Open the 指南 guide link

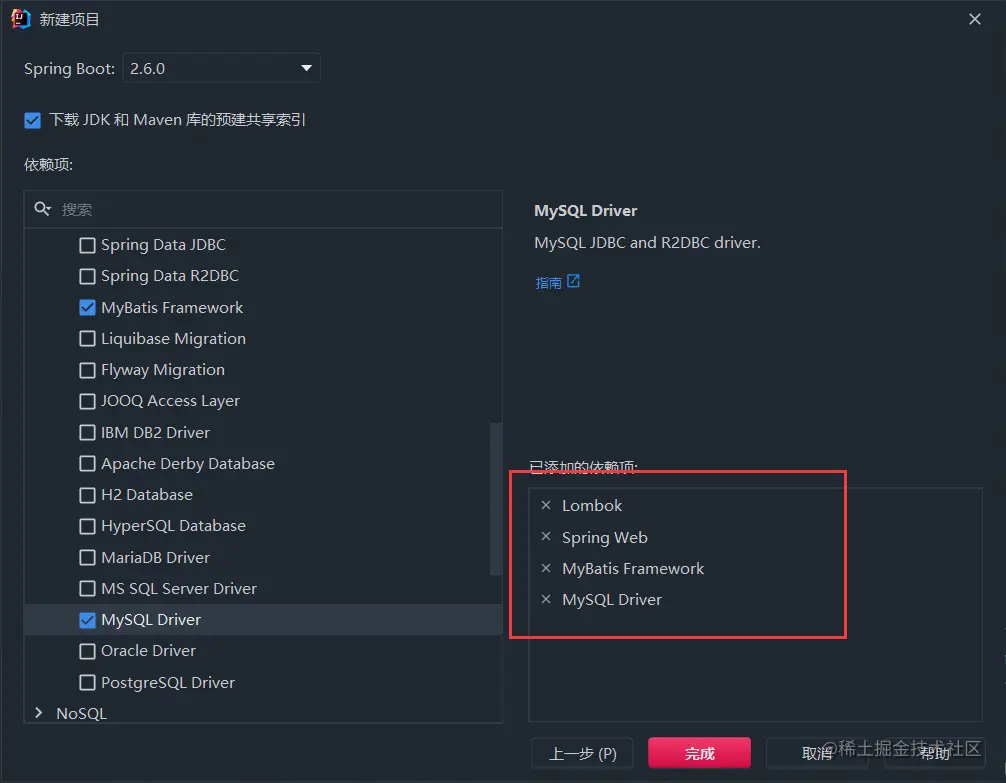(549, 282)
